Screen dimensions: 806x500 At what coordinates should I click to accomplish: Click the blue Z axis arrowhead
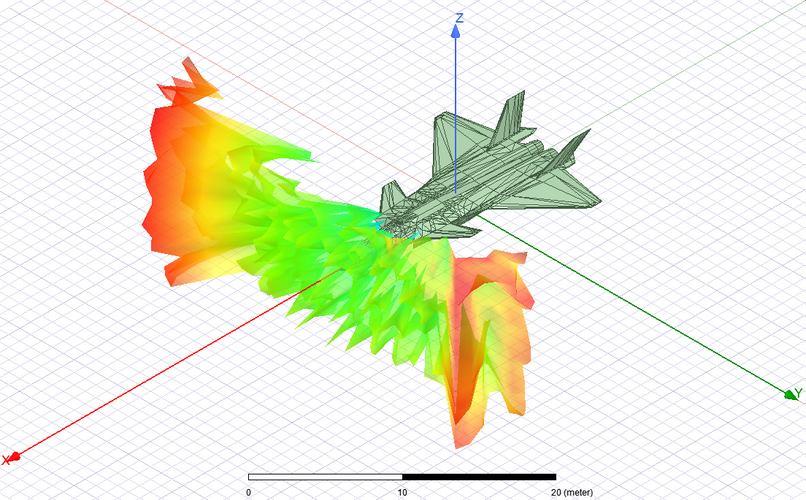[455, 32]
